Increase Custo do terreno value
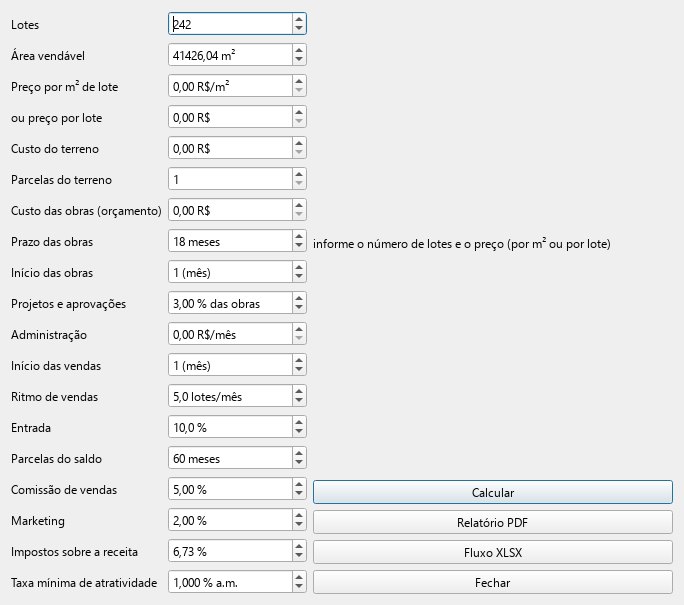Viewport: 684px width, 605px height. tap(299, 143)
